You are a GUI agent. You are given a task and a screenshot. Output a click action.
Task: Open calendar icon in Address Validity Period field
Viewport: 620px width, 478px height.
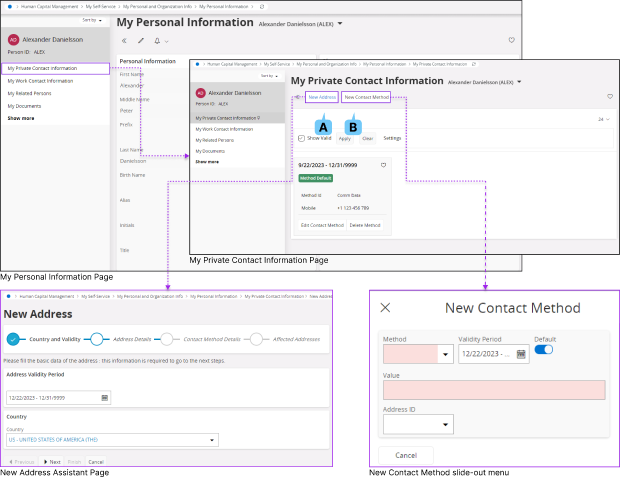tap(105, 398)
